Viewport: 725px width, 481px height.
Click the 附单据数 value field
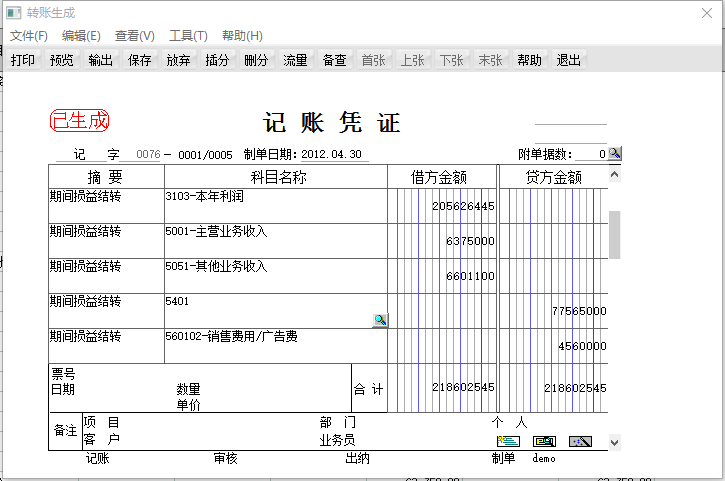(591, 154)
